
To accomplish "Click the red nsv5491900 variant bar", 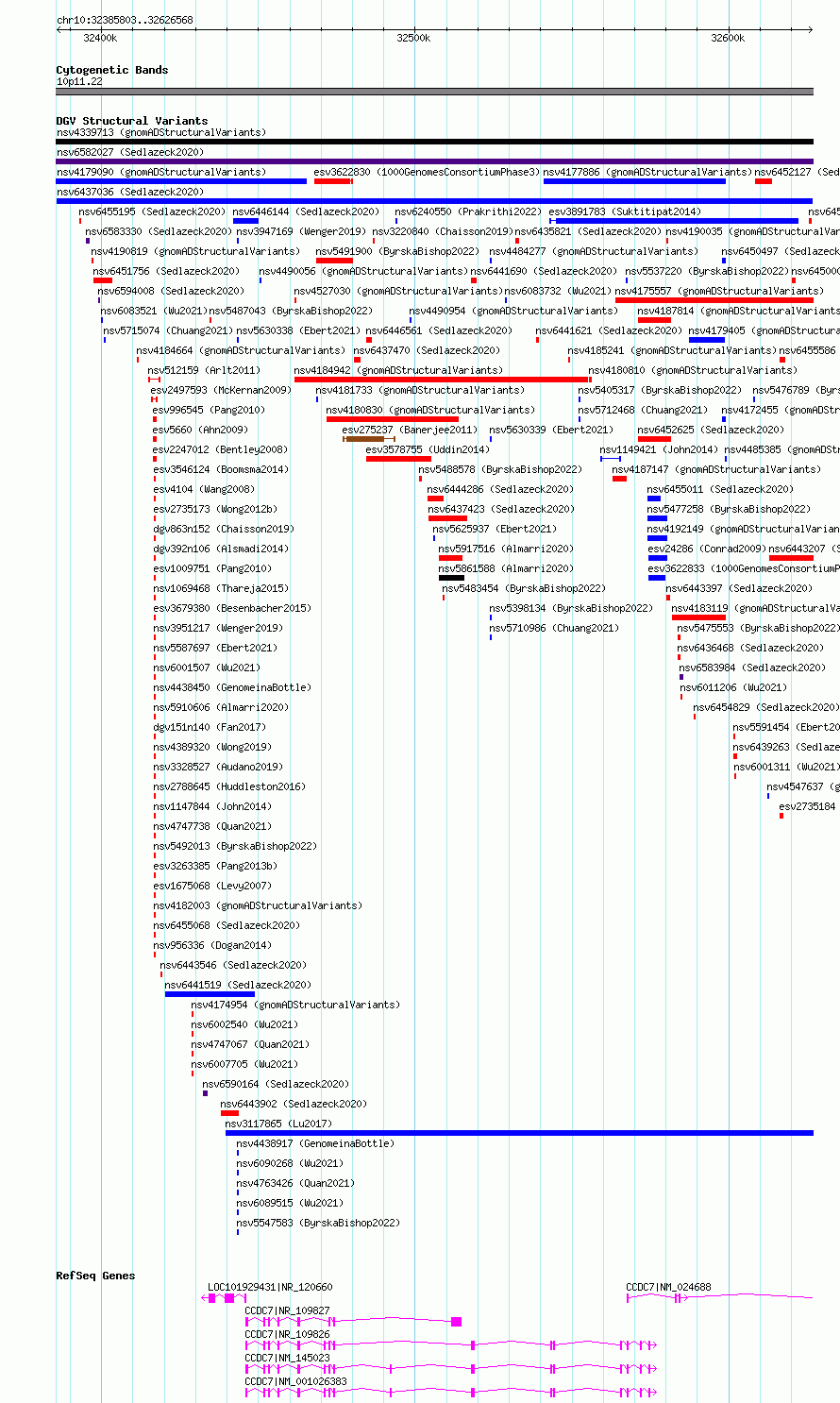I will (x=334, y=261).
